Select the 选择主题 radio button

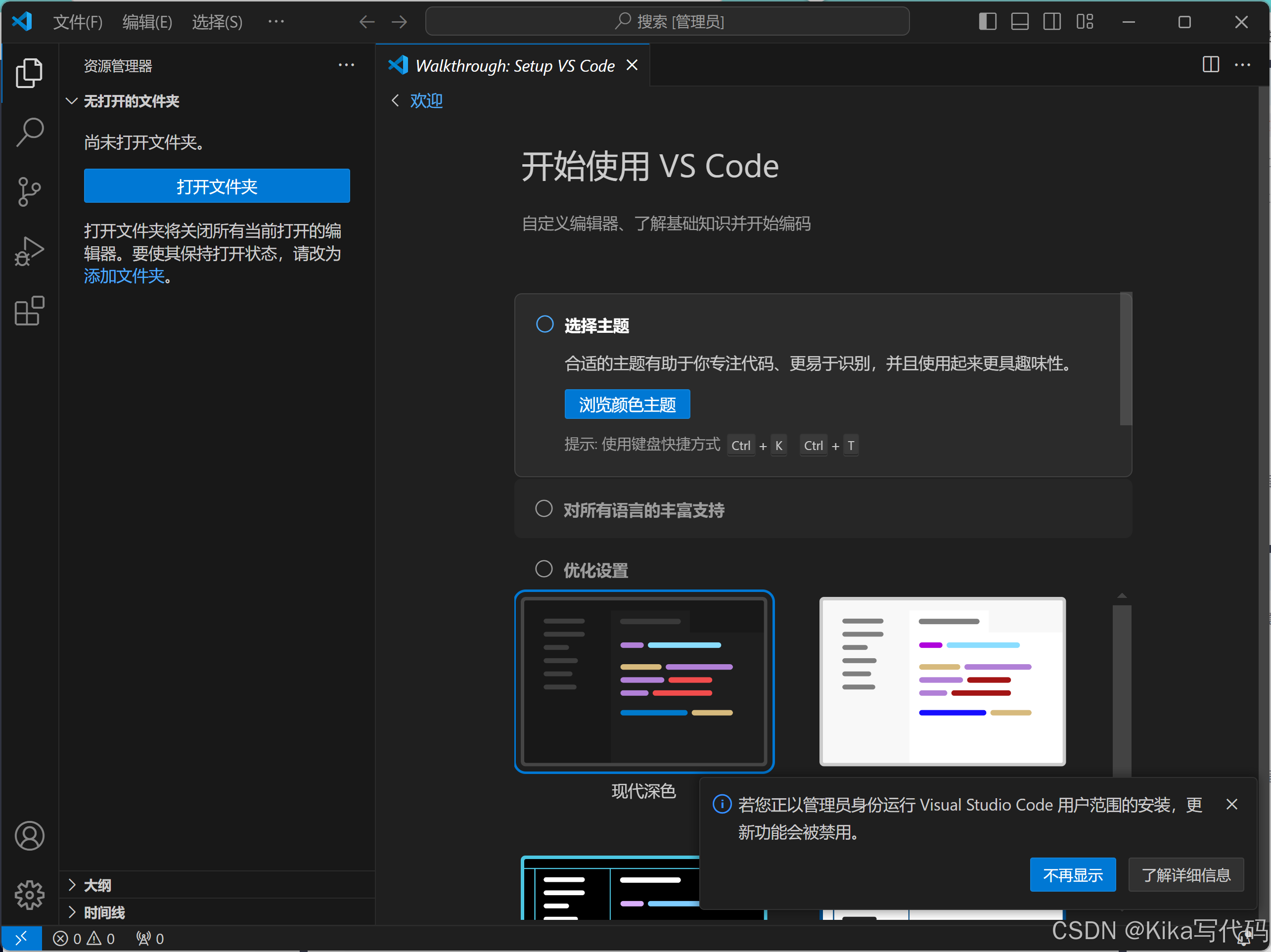544,323
